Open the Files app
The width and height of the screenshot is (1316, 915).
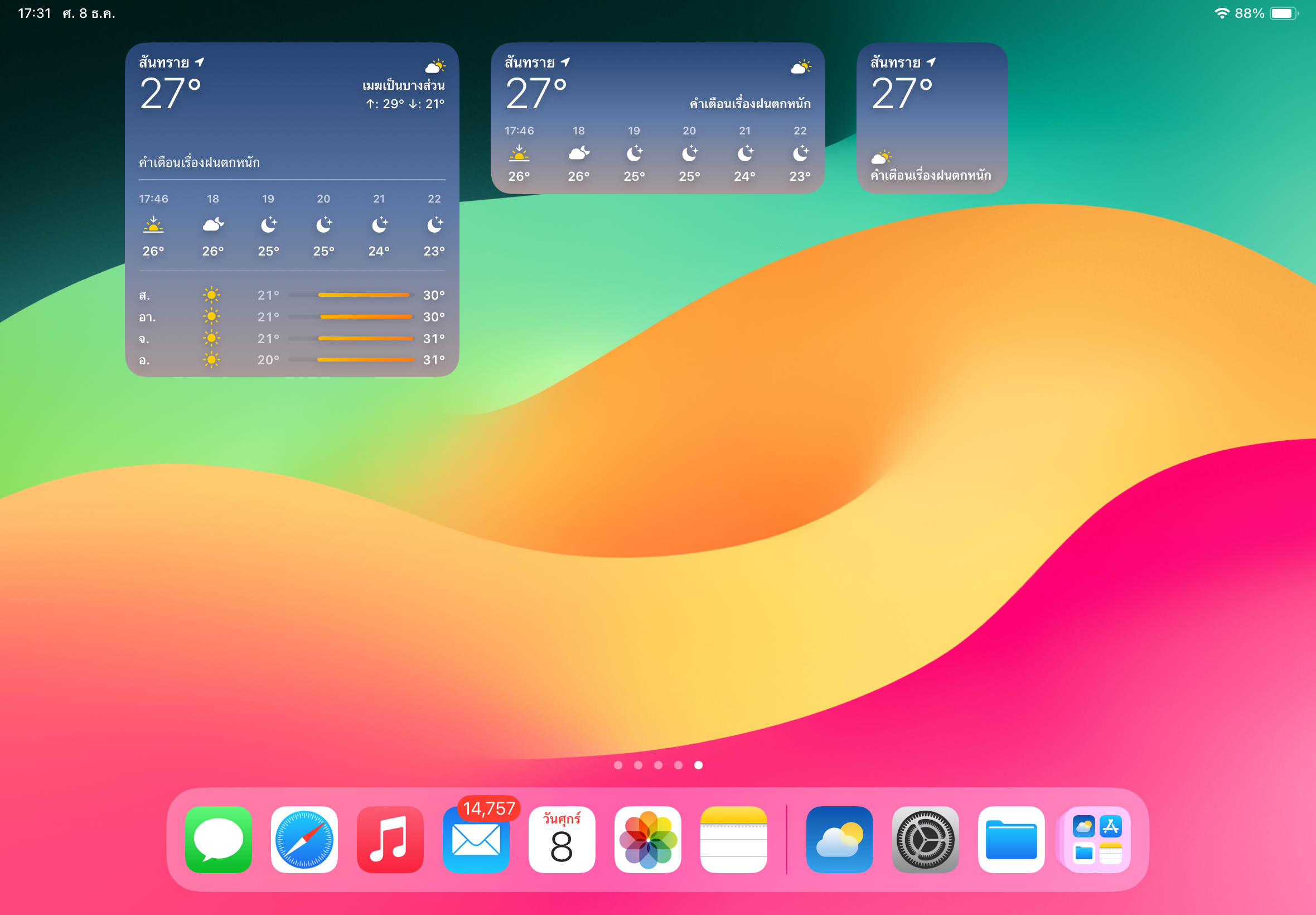click(x=1011, y=839)
